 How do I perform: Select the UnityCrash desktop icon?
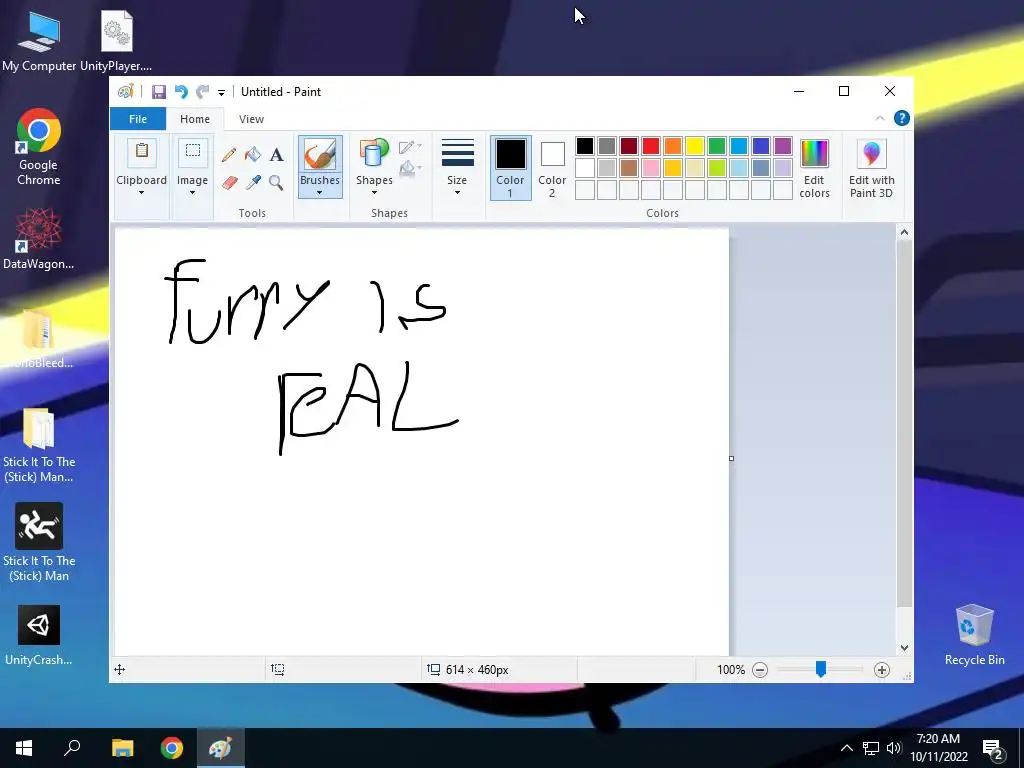39,635
